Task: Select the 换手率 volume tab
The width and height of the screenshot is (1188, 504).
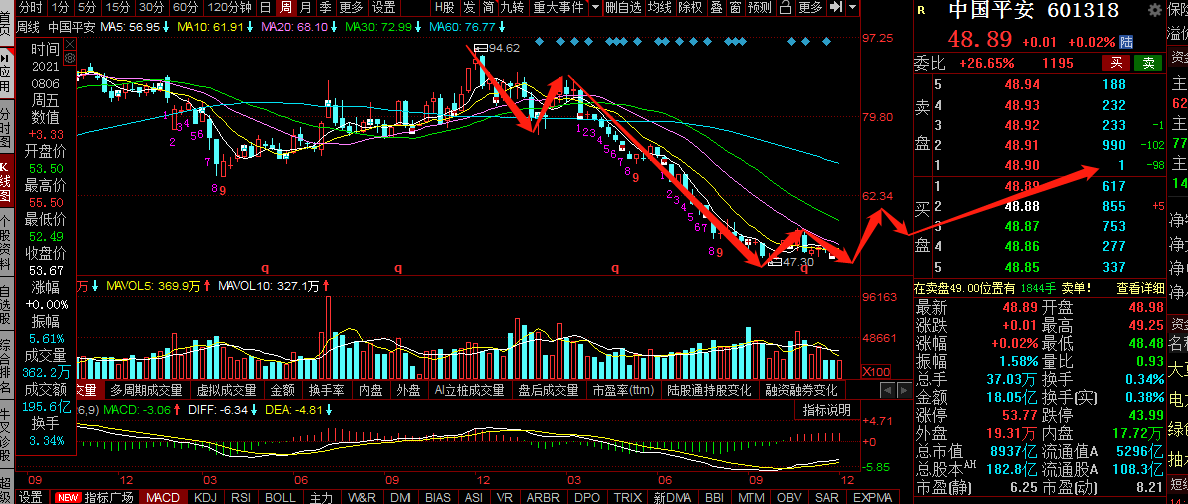Action: 326,390
